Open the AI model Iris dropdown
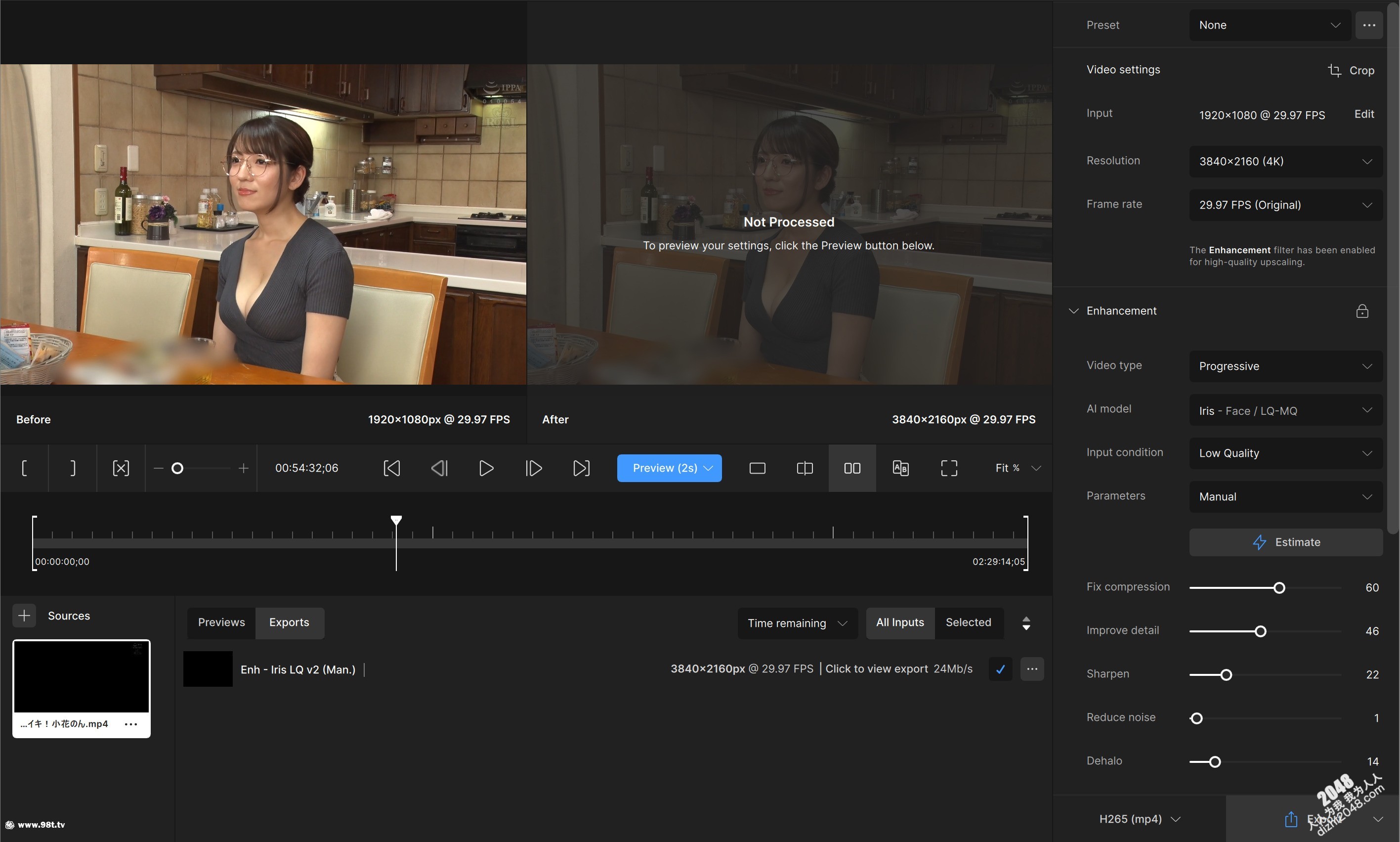The width and height of the screenshot is (1400, 842). 1285,410
